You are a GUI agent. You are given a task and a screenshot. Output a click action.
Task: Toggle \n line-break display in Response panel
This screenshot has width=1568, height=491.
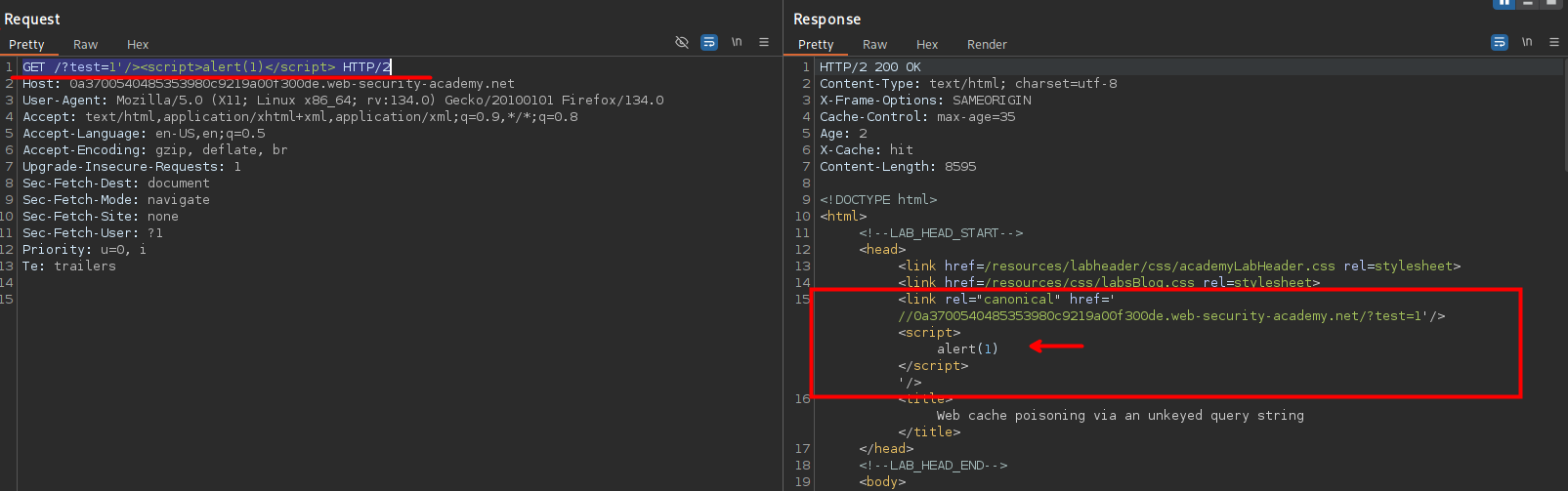pyautogui.click(x=1527, y=42)
